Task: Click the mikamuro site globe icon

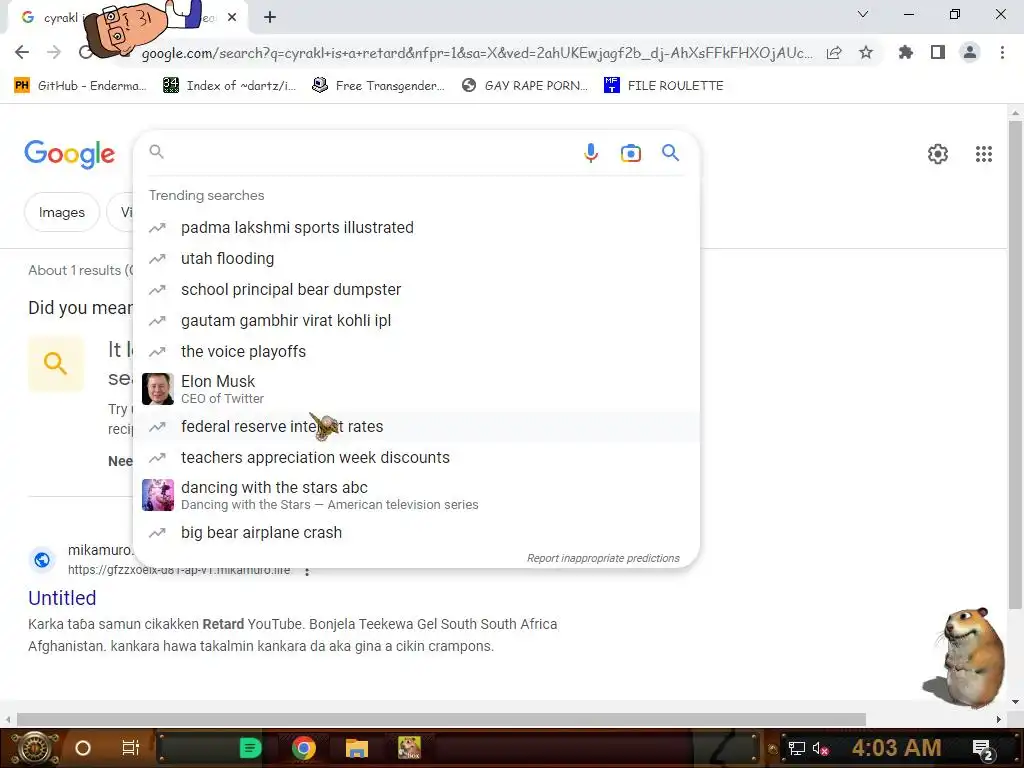Action: click(42, 560)
